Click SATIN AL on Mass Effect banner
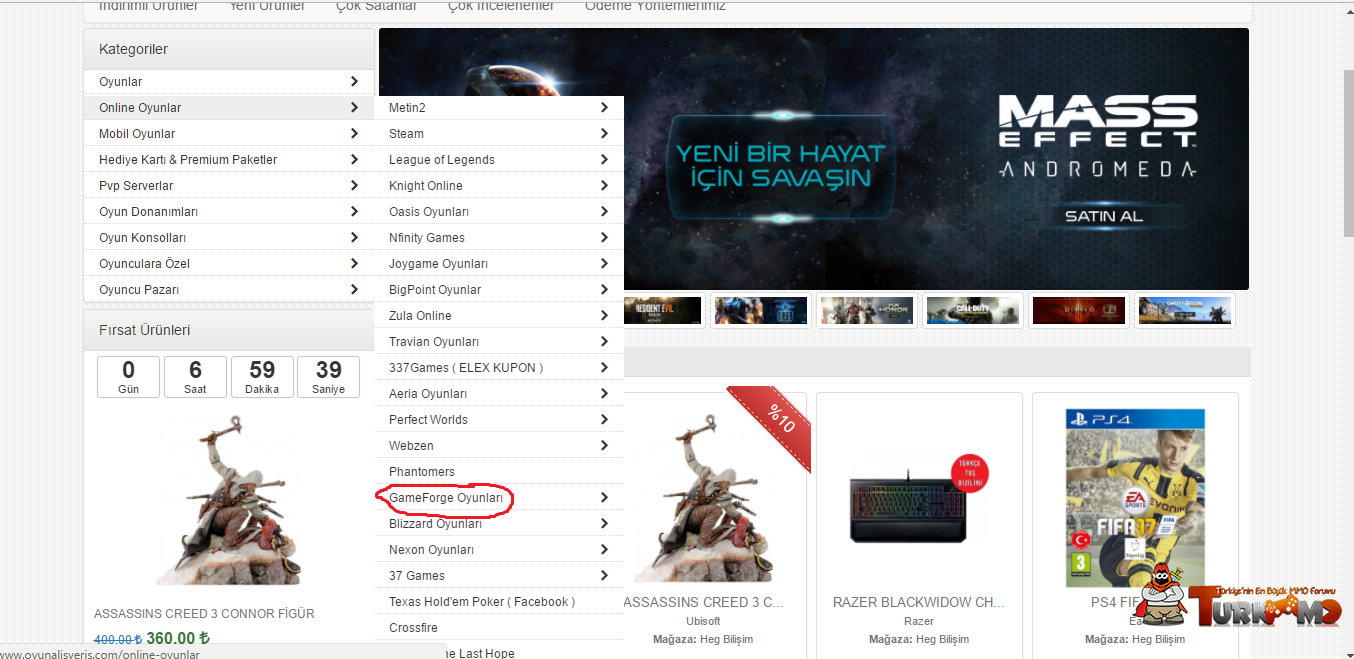 point(1103,216)
